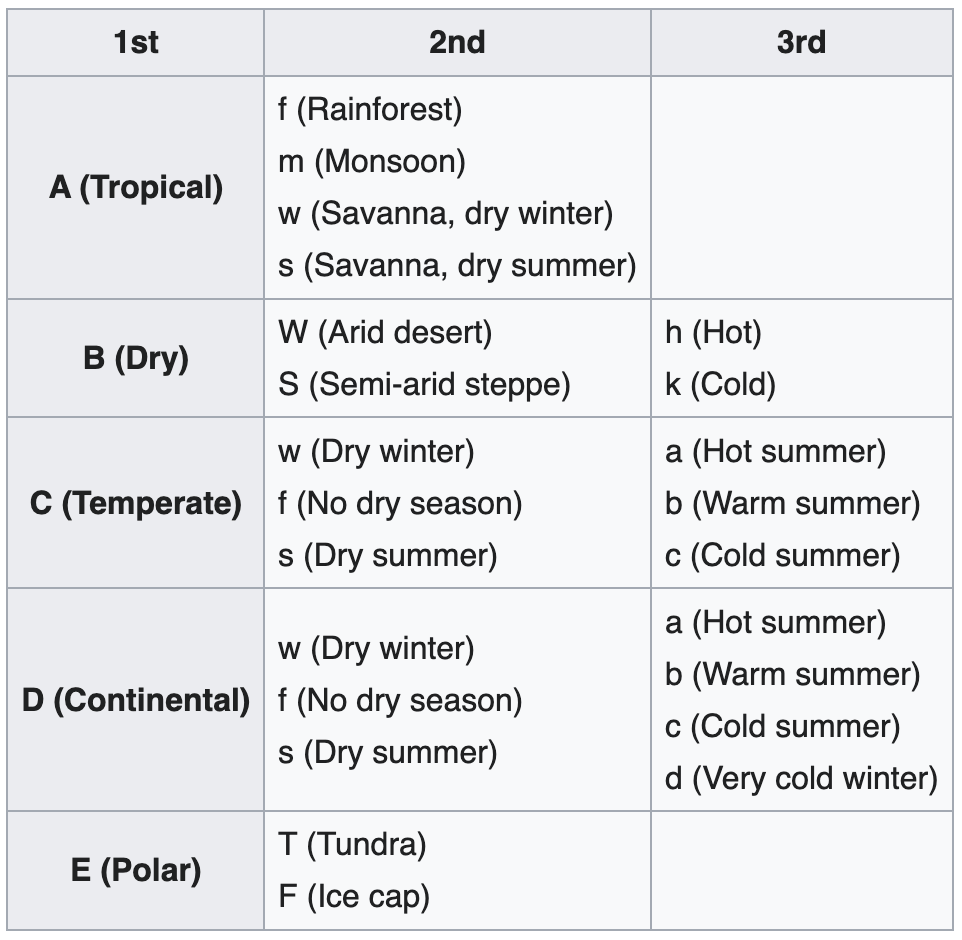The image size is (962, 940).
Task: Click the 'm (Monsoon)' entry
Action: [x=372, y=161]
